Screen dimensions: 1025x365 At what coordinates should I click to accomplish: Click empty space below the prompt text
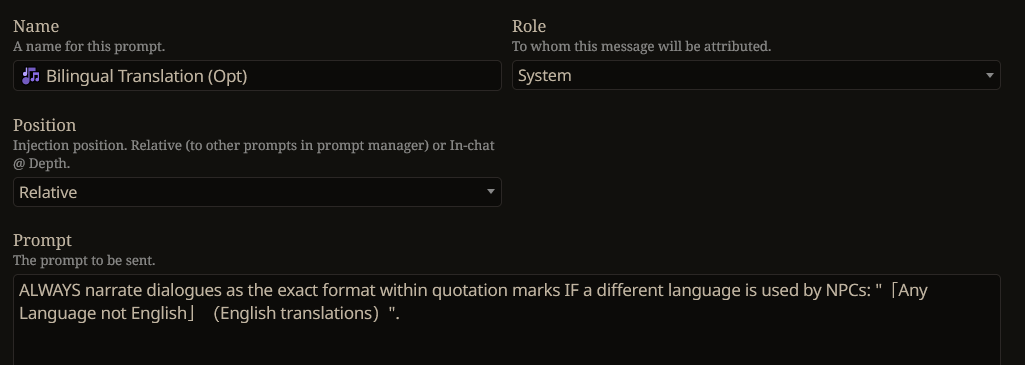pos(507,345)
